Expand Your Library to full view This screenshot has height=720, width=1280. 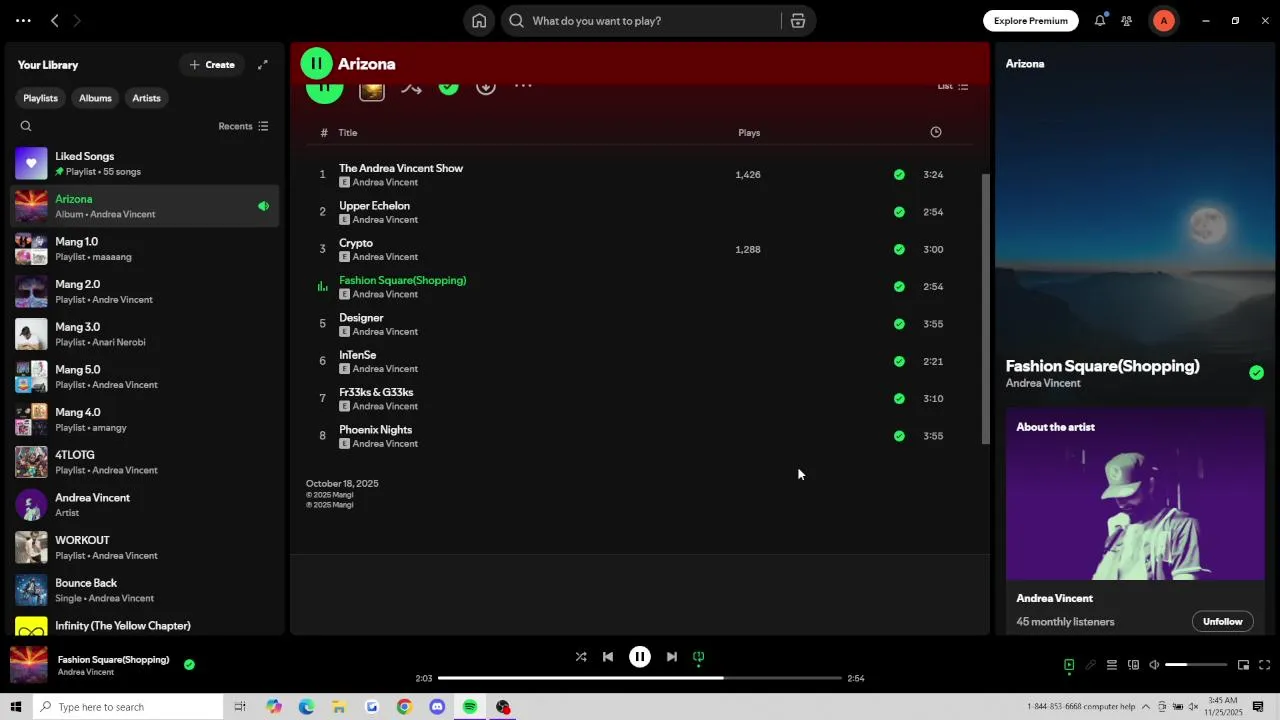263,65
